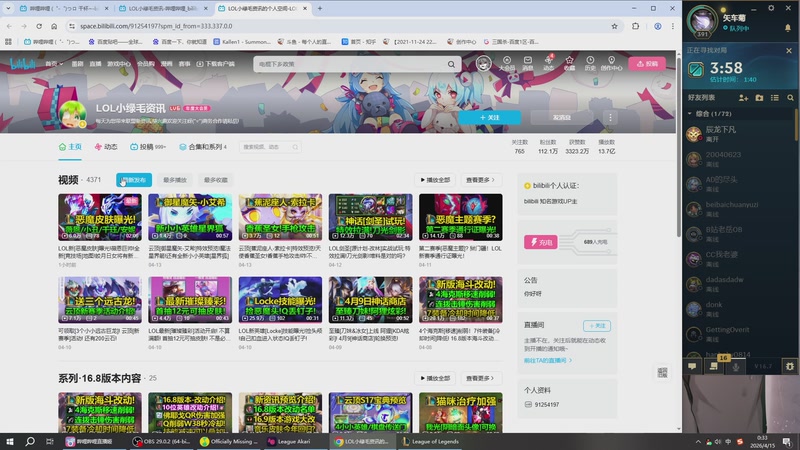Open the Locke技能曝光 video thumbnail
This screenshot has height=450, width=800.
tap(280, 300)
